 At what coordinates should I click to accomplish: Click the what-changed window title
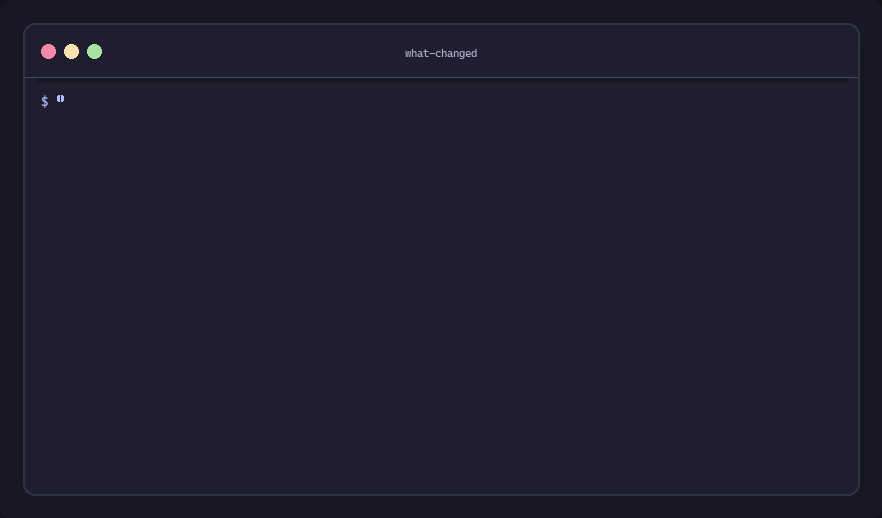[441, 53]
